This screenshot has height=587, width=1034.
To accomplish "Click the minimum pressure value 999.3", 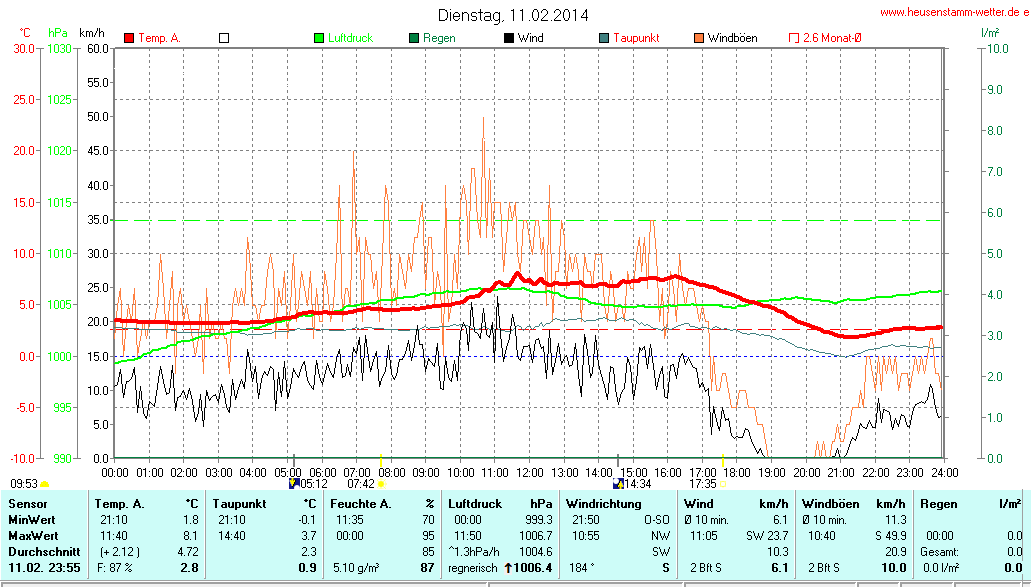I will (x=539, y=520).
